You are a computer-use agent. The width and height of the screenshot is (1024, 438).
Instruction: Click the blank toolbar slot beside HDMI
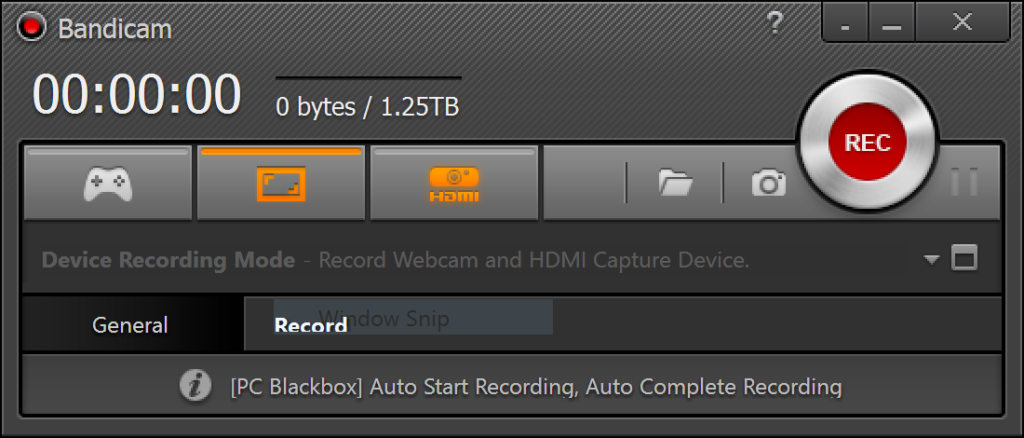pos(584,183)
